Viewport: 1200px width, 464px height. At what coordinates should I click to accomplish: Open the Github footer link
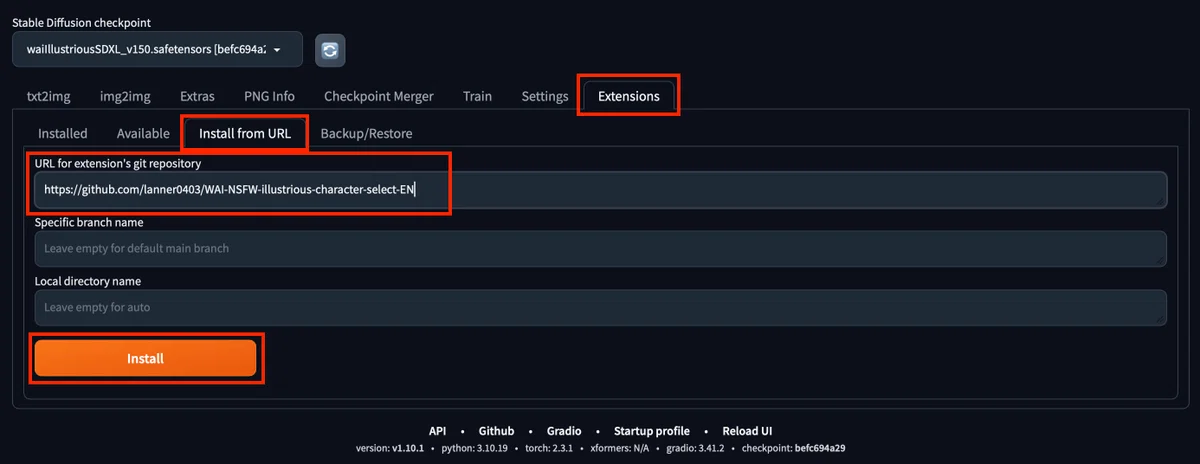(x=496, y=431)
